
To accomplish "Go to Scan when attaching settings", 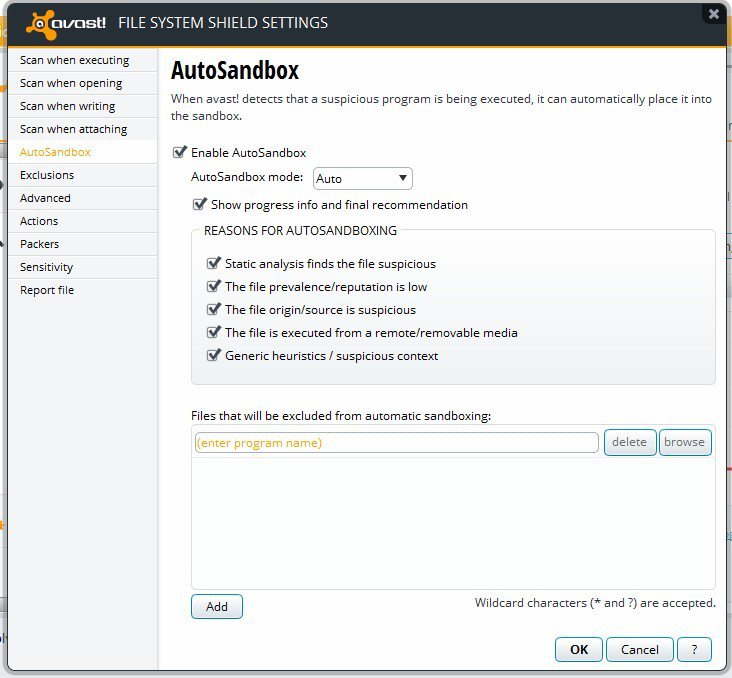I will coord(83,129).
